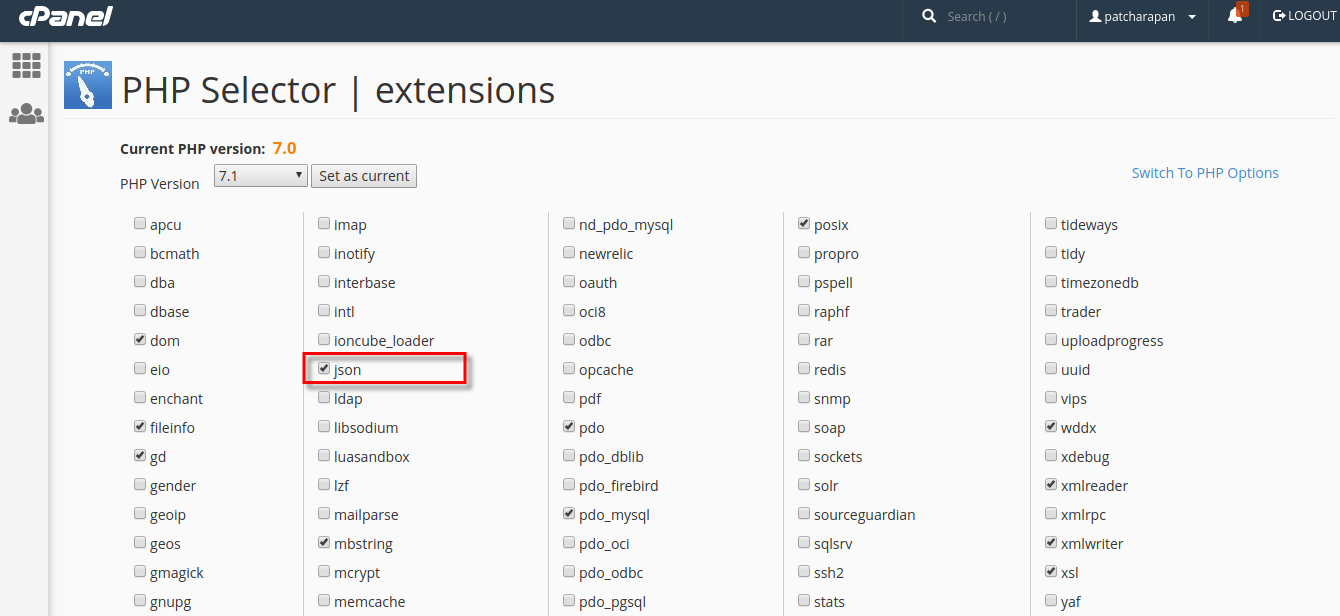Toggle the json extension checkbox
This screenshot has width=1340, height=616.
[324, 369]
